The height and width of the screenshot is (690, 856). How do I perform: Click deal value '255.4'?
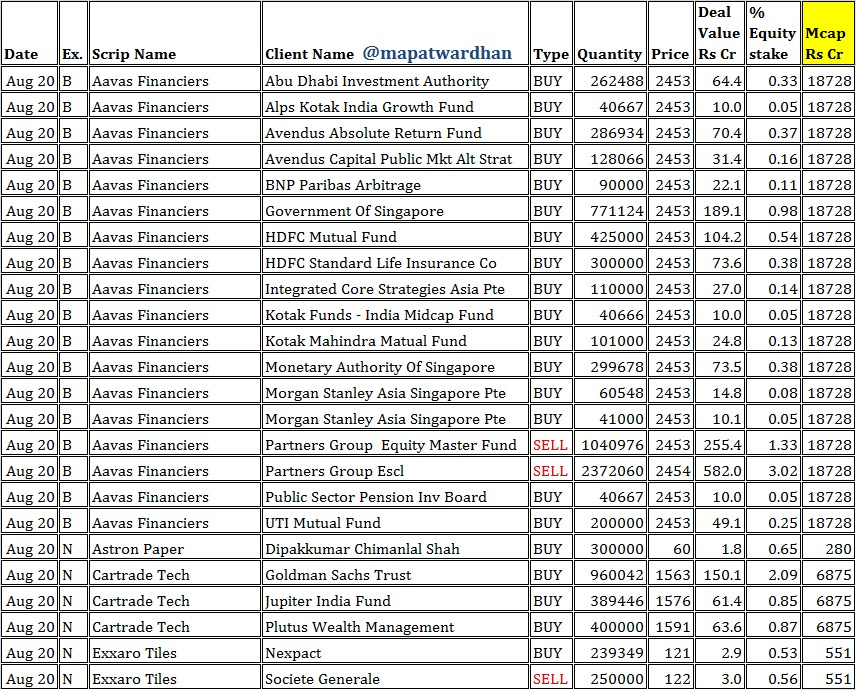click(722, 445)
